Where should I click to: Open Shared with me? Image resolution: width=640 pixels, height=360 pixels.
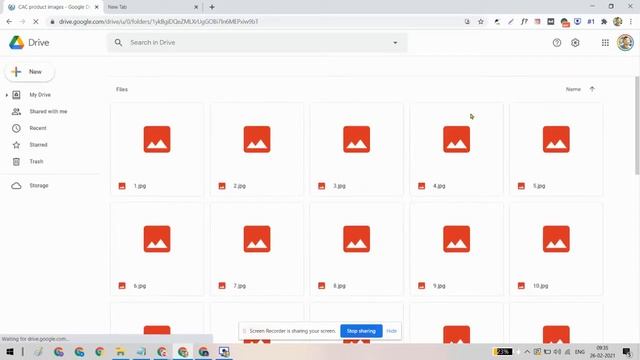48,111
